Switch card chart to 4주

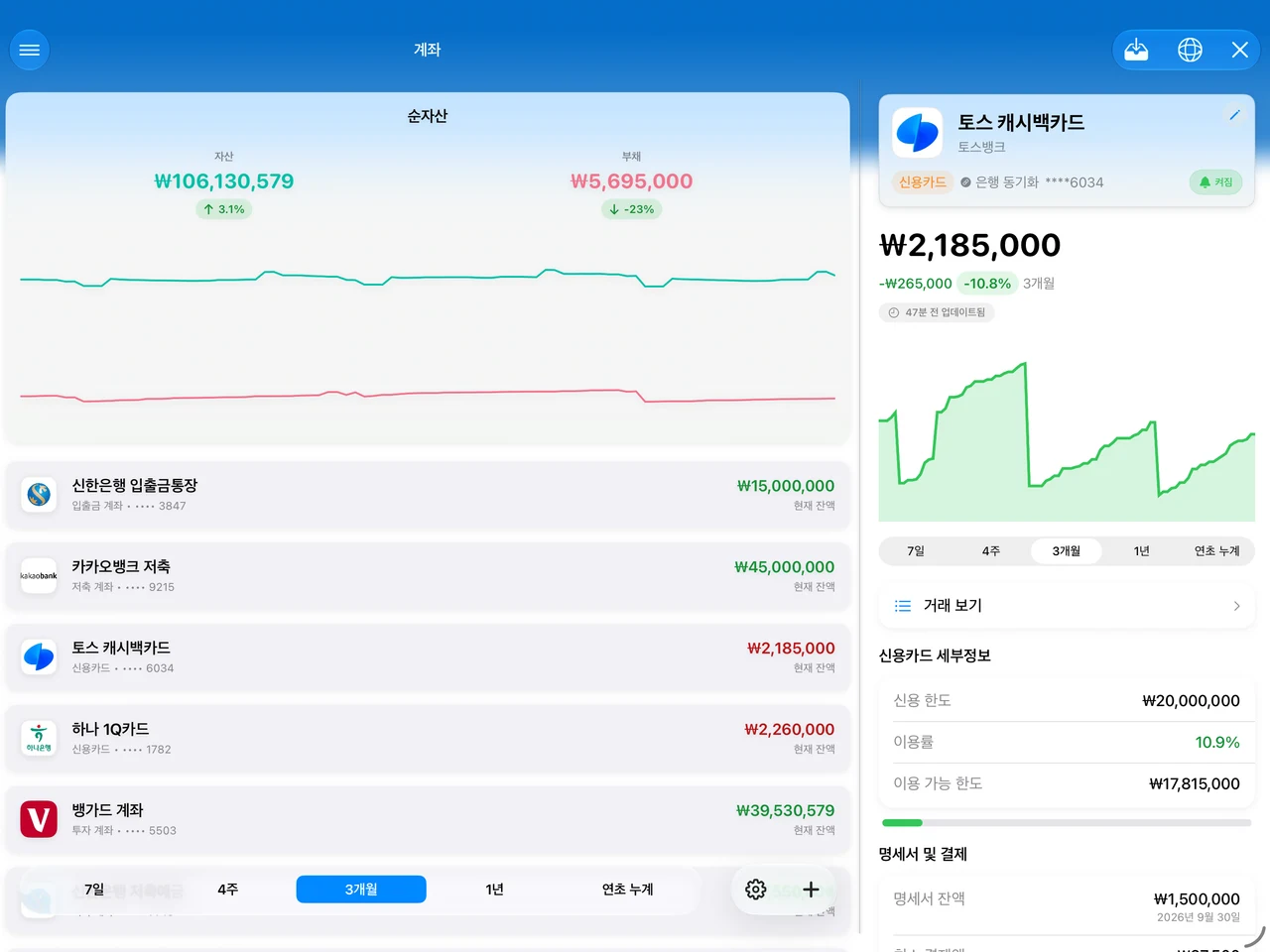pos(991,551)
